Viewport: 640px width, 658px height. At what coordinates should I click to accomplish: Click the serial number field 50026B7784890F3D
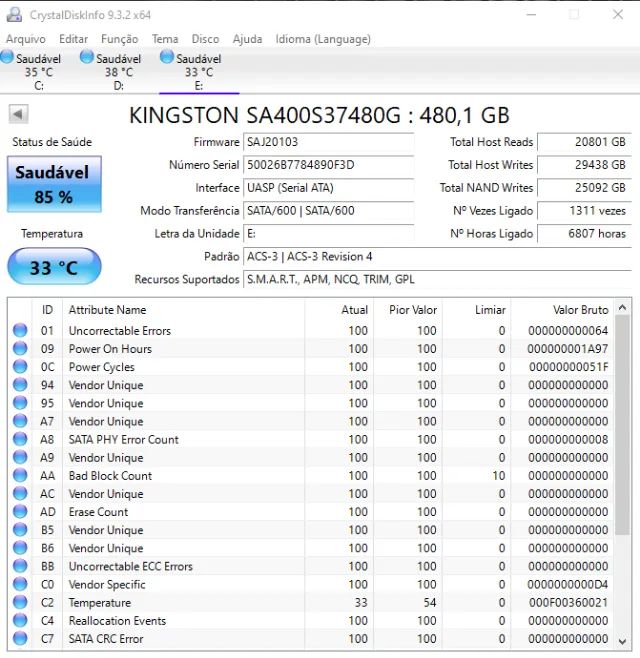pos(329,164)
